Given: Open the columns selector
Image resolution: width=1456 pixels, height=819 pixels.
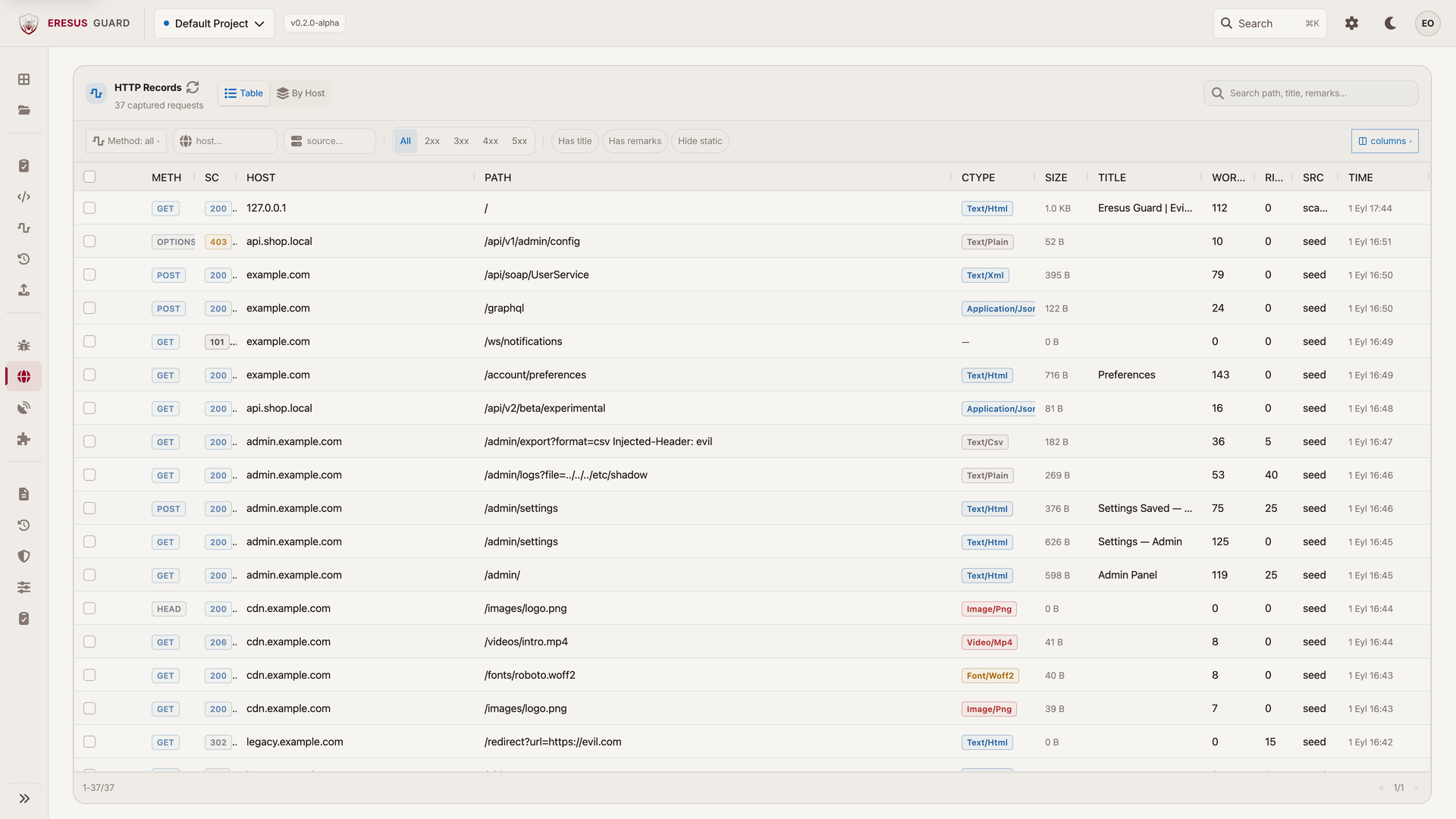Looking at the screenshot, I should 1385,141.
